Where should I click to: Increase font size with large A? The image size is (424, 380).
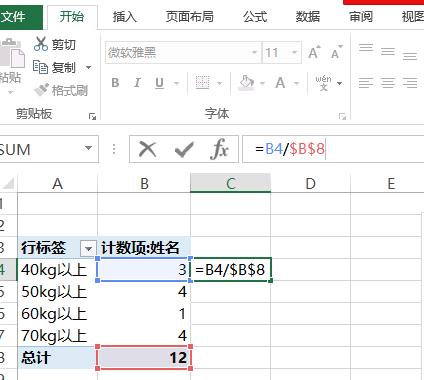pos(314,52)
